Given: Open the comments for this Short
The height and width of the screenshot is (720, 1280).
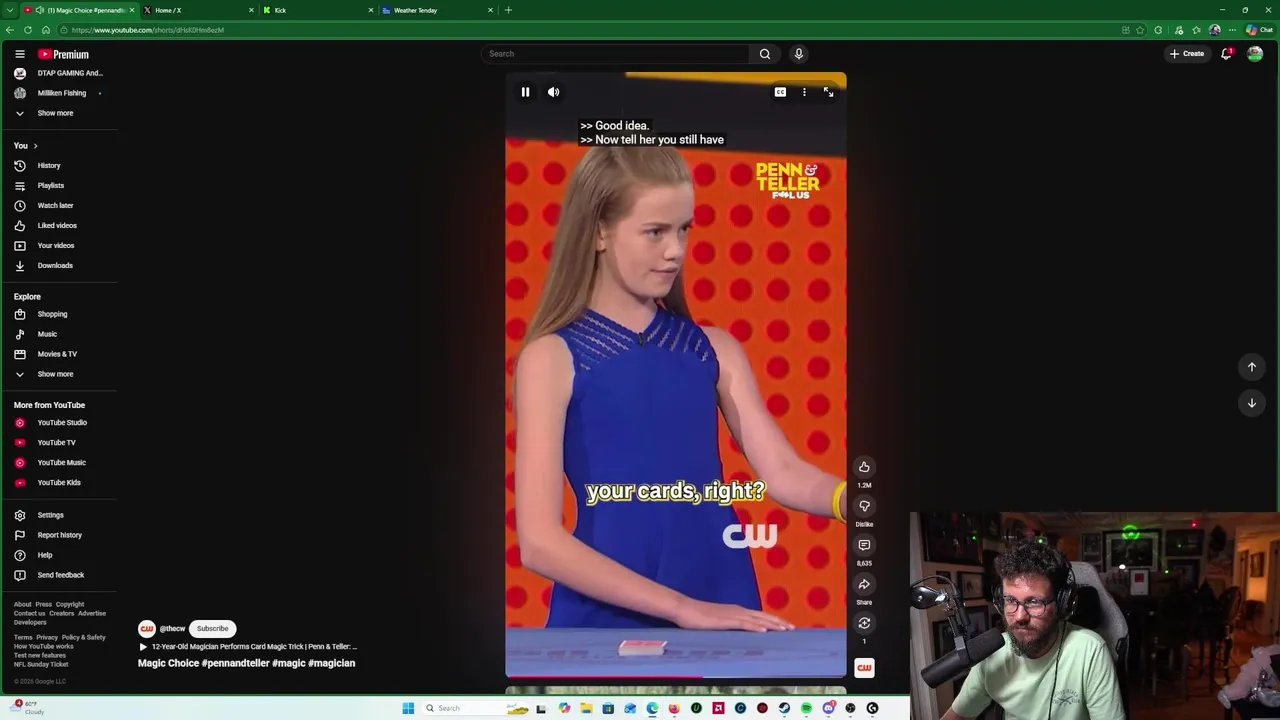Looking at the screenshot, I should click(x=864, y=545).
